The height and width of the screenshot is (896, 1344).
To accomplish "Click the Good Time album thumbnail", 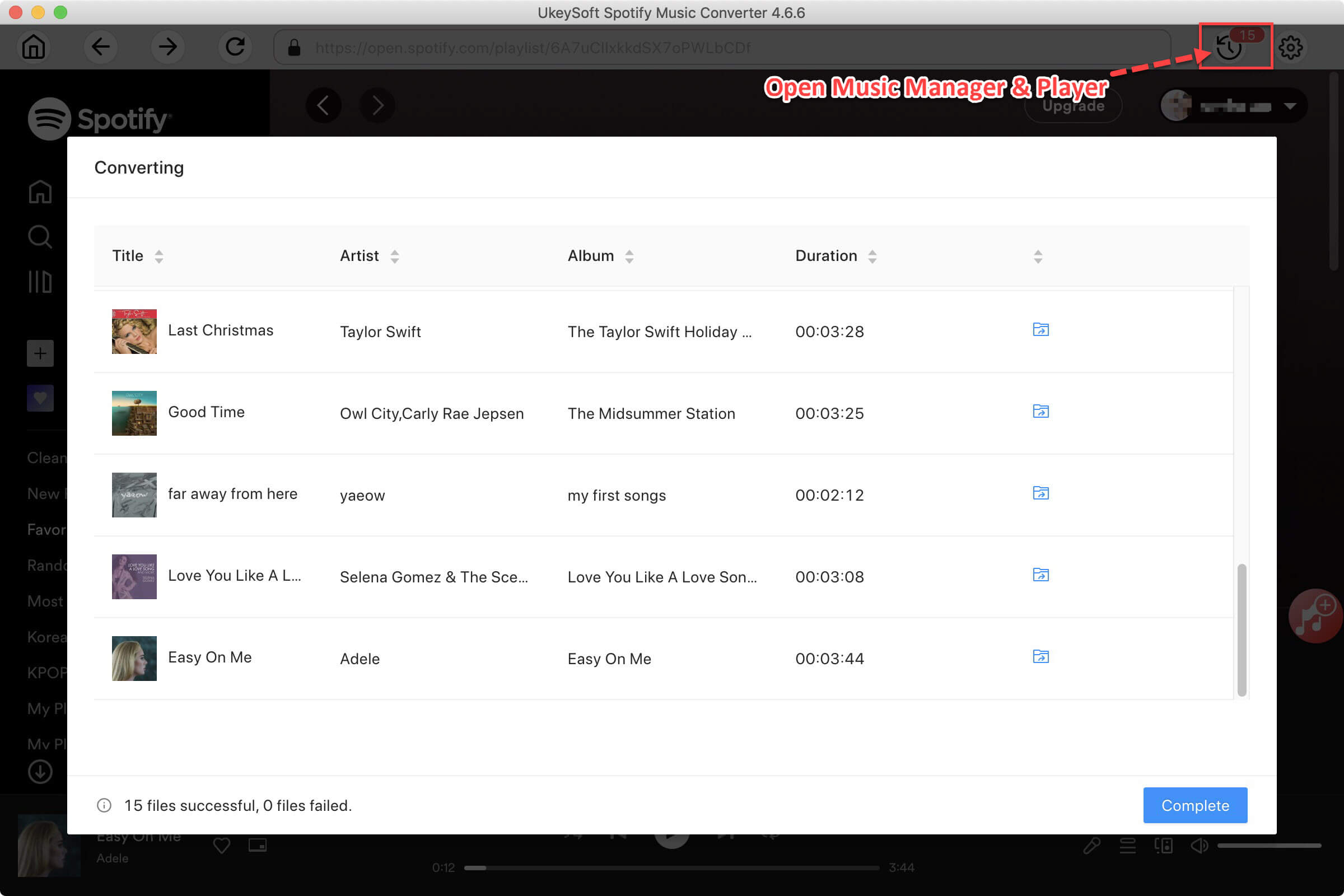I will pyautogui.click(x=134, y=413).
